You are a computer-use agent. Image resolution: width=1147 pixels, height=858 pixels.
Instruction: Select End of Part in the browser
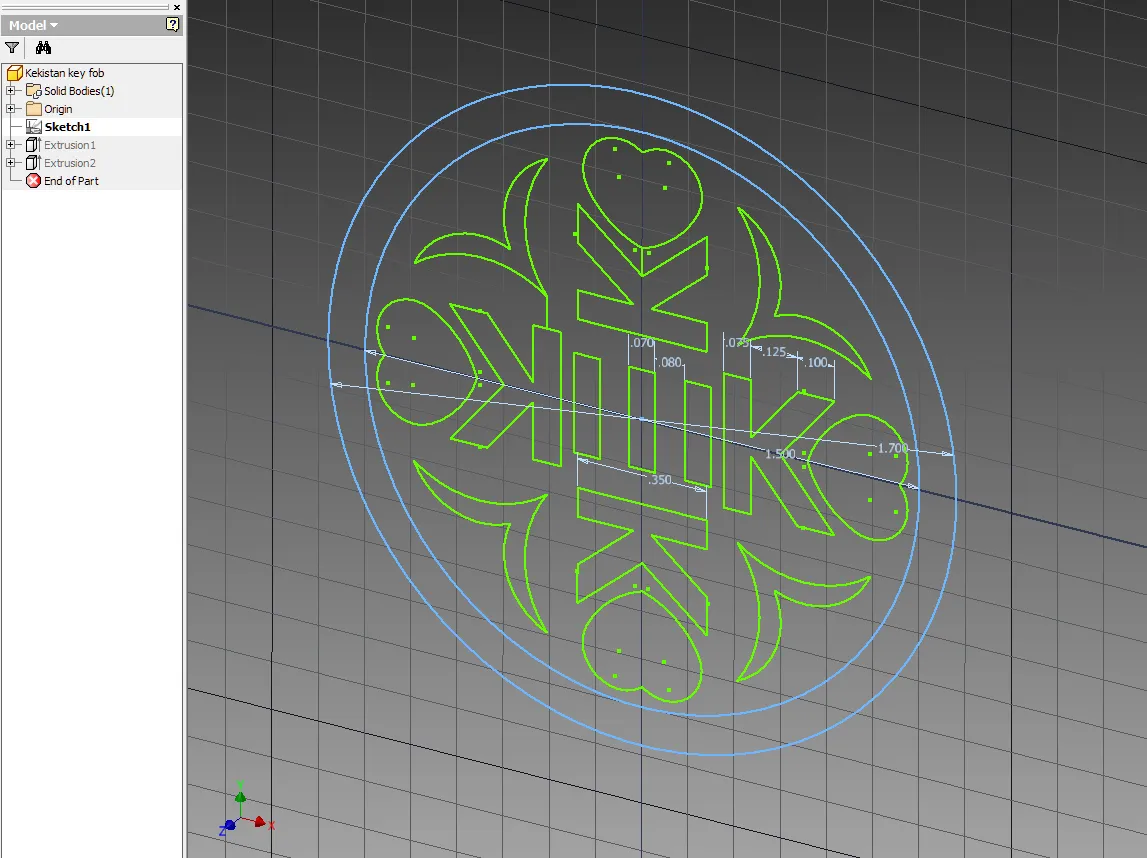pos(71,181)
